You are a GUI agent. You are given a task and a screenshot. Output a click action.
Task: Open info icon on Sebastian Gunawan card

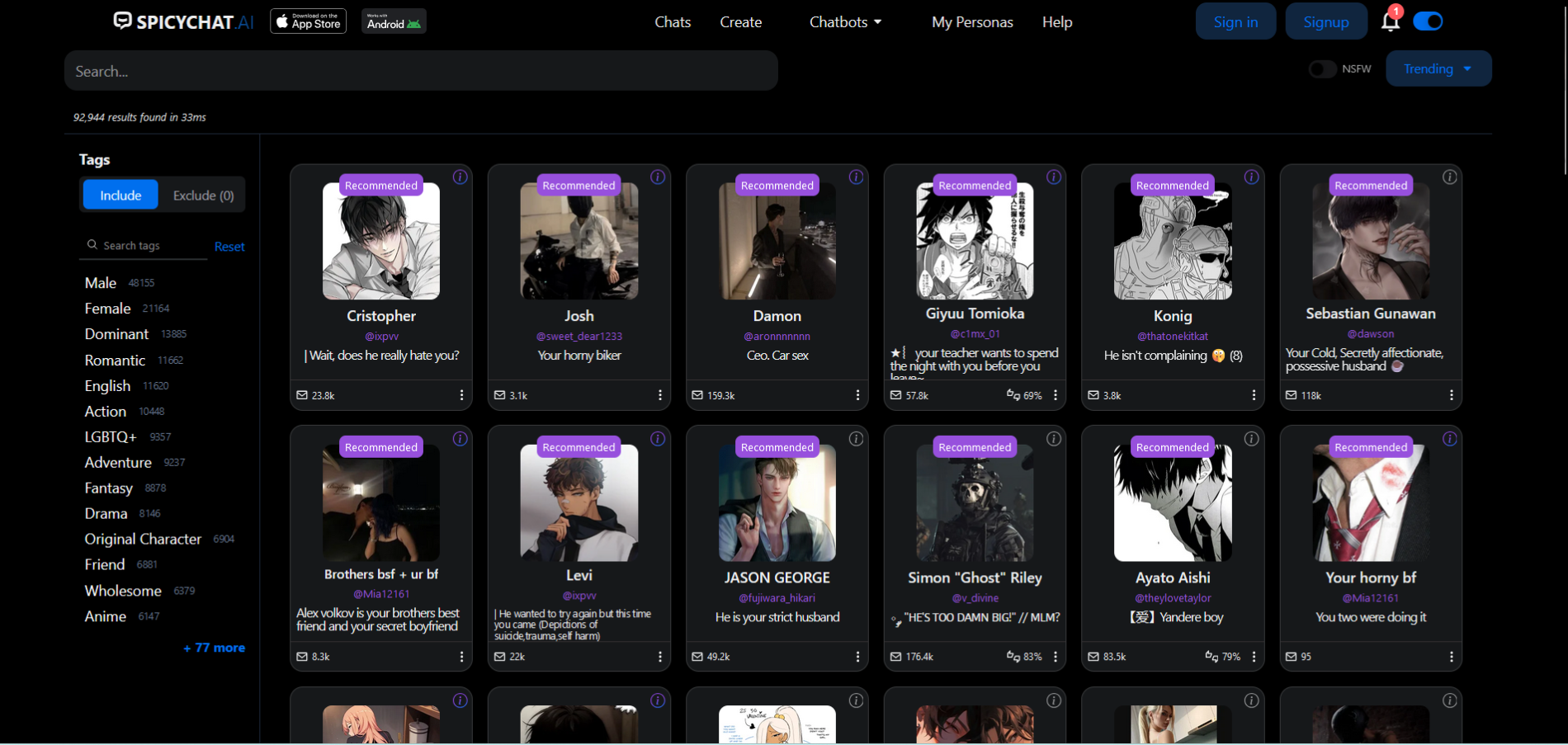pos(1449,177)
